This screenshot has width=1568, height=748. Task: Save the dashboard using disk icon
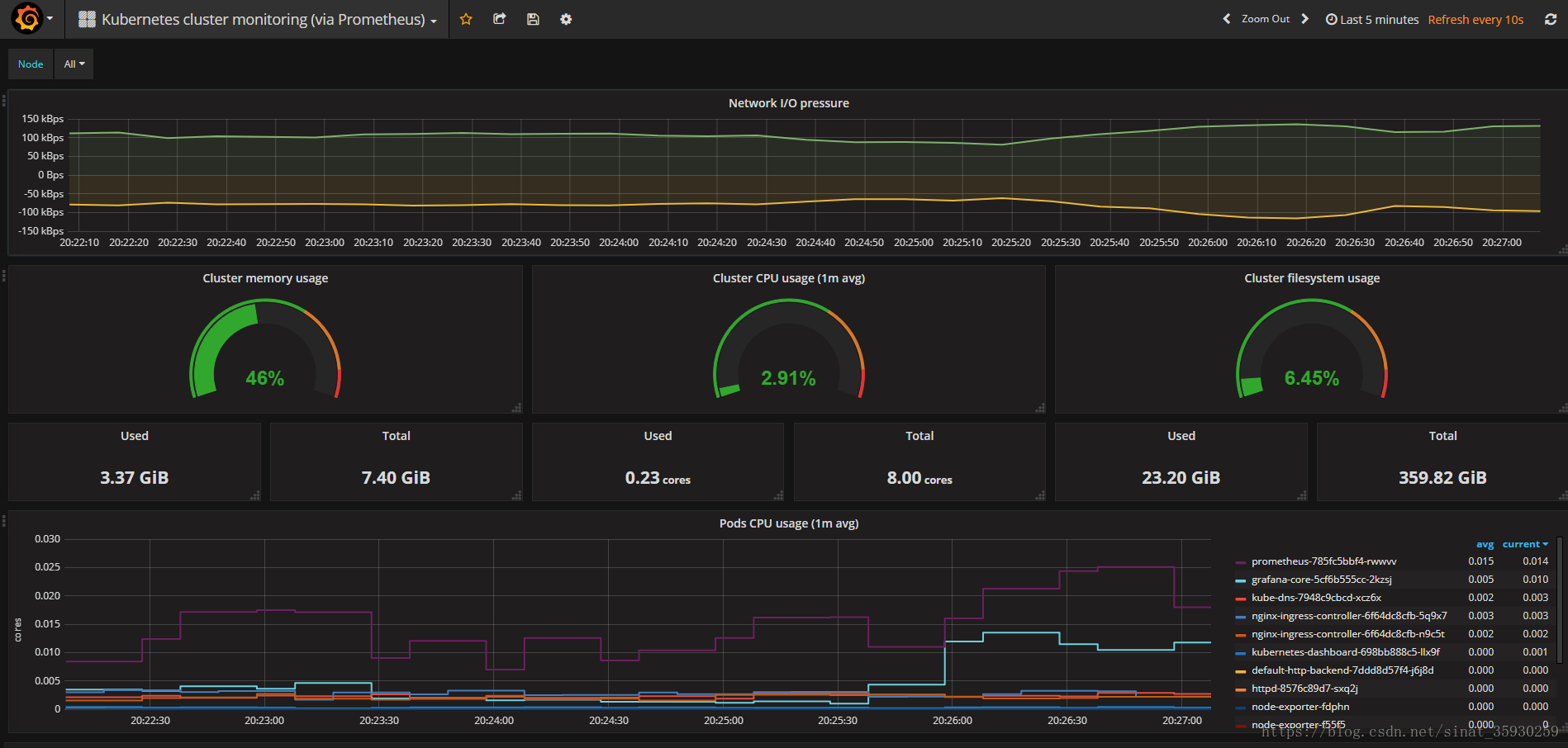pyautogui.click(x=533, y=19)
